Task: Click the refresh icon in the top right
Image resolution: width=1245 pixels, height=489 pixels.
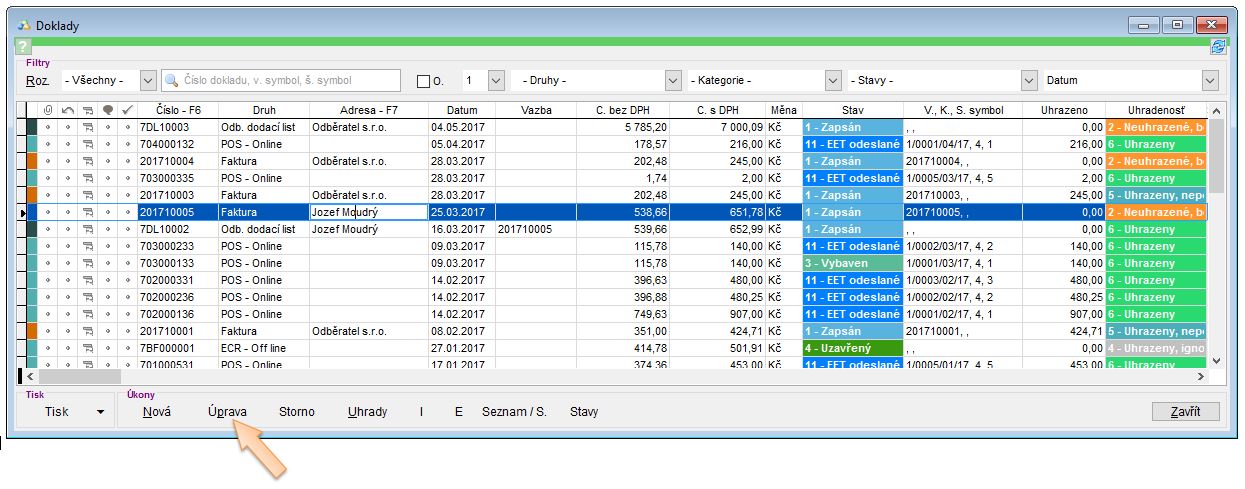Action: (x=1217, y=46)
